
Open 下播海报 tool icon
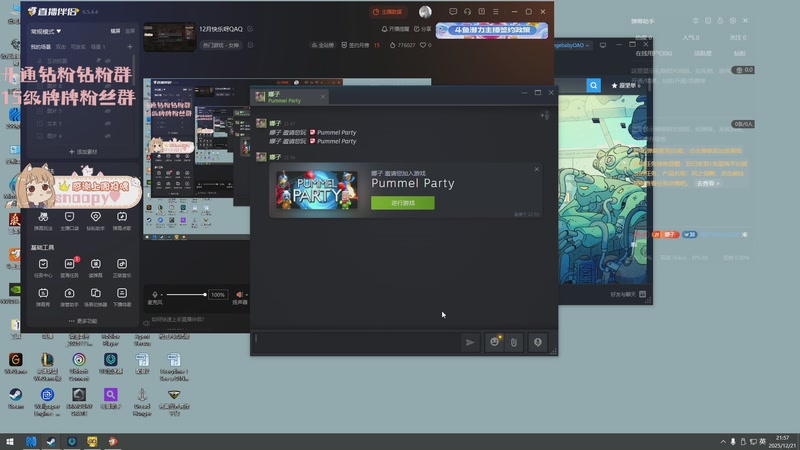[x=122, y=297]
